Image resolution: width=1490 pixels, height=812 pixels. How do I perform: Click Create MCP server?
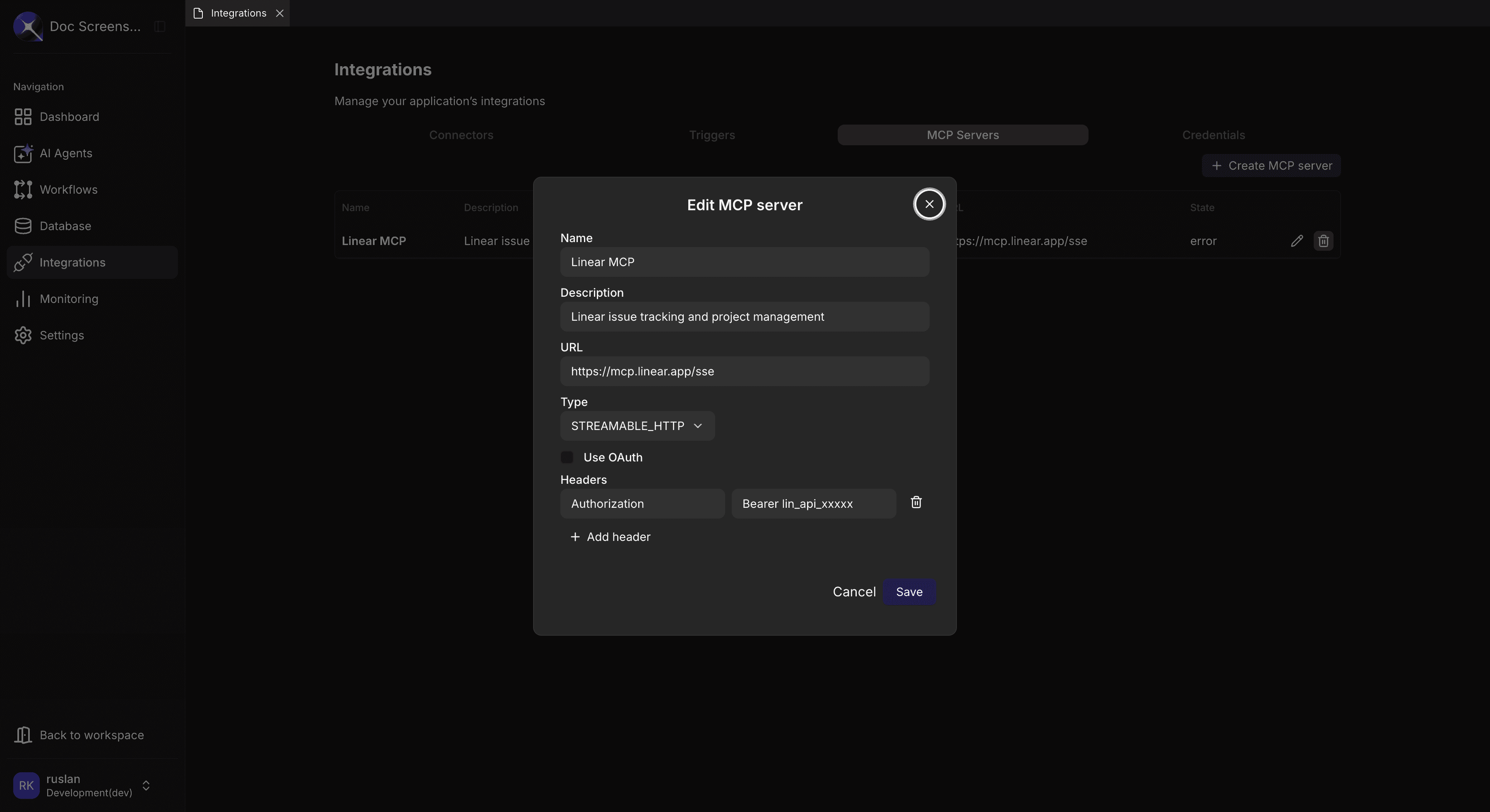click(1271, 166)
